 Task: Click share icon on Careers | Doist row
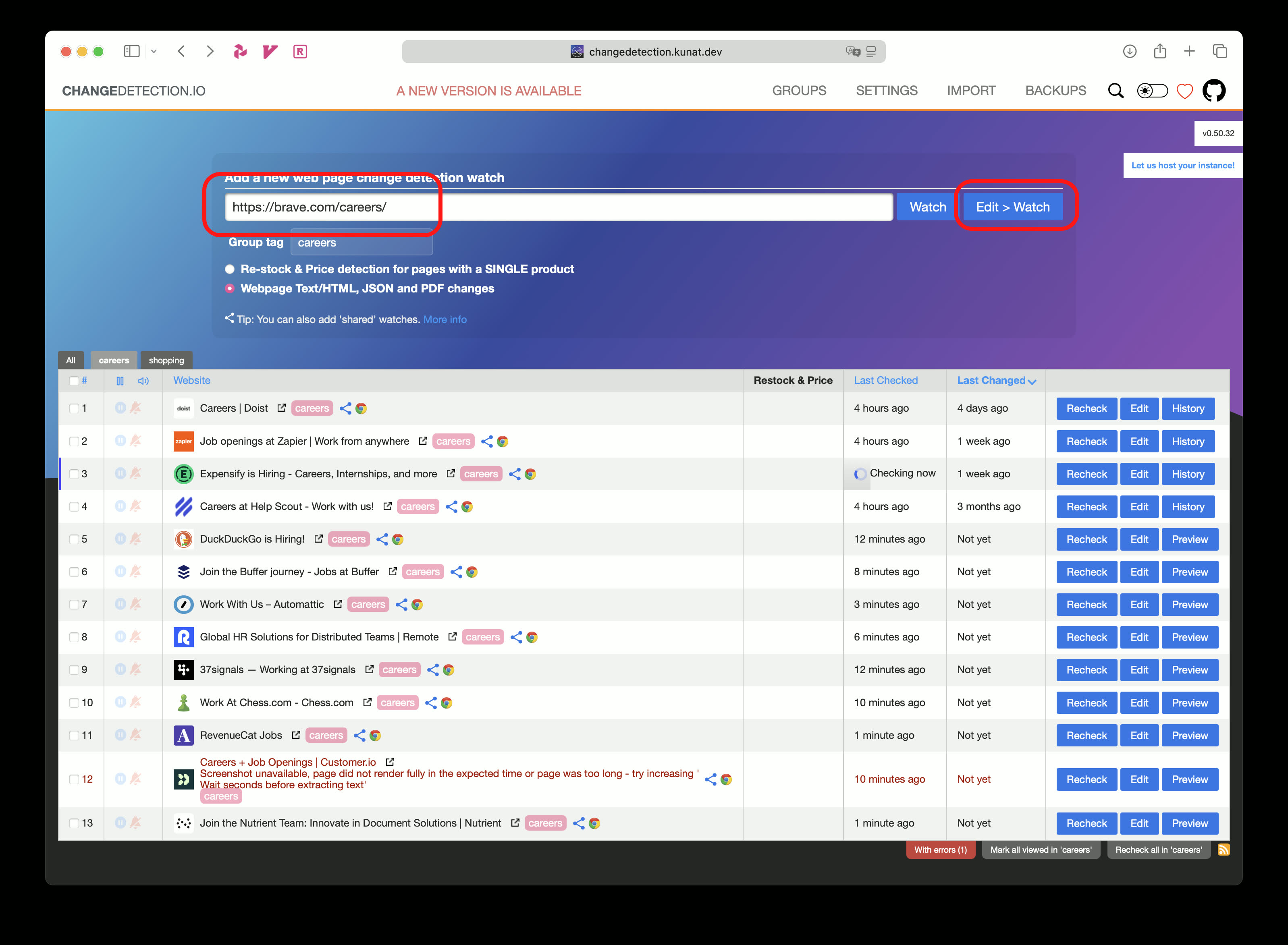click(x=345, y=408)
